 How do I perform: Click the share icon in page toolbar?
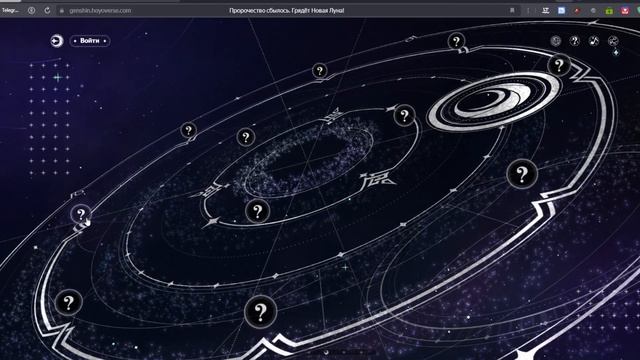click(613, 41)
